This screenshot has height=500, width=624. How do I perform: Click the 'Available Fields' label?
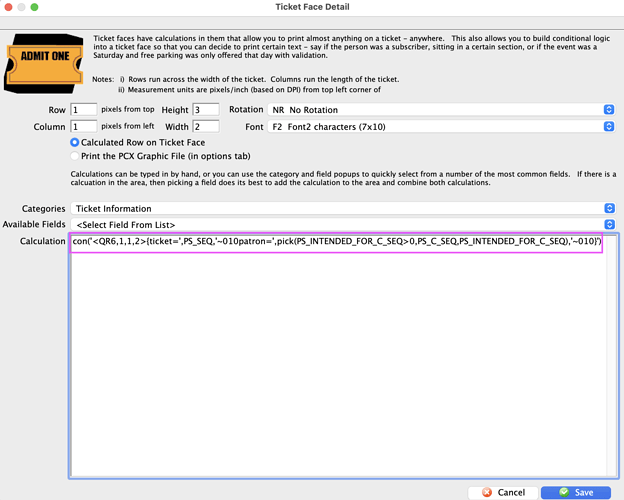(34, 224)
